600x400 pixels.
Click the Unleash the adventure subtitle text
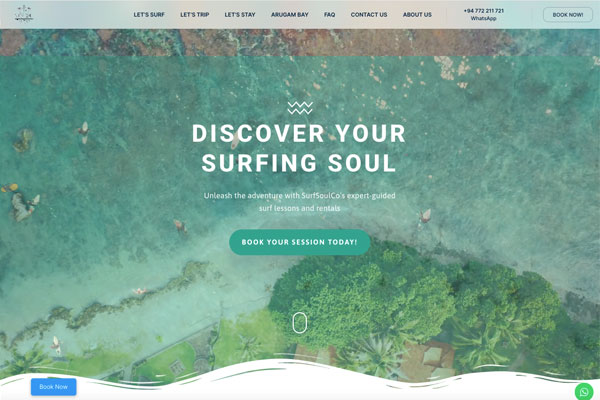point(300,202)
